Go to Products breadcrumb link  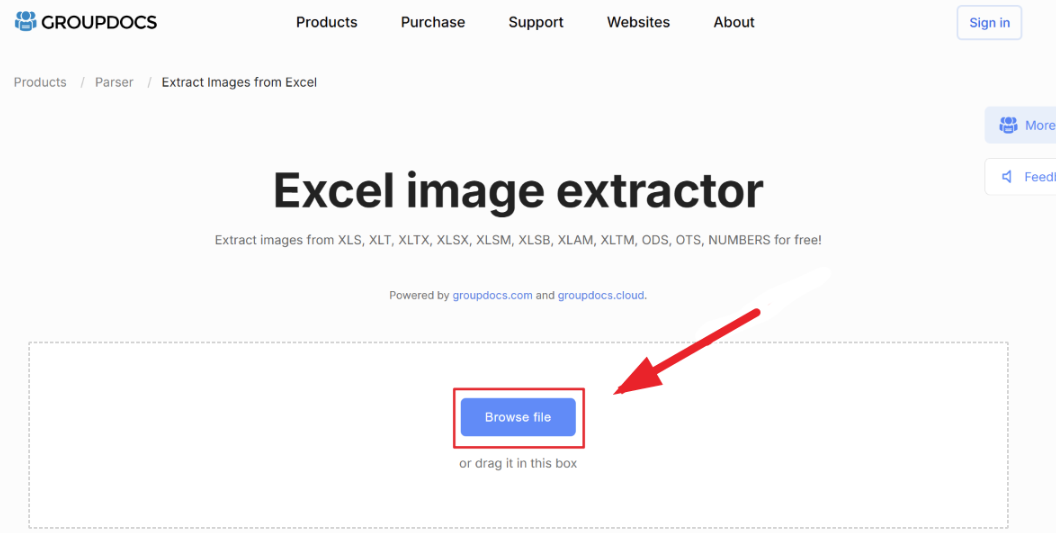click(x=40, y=82)
